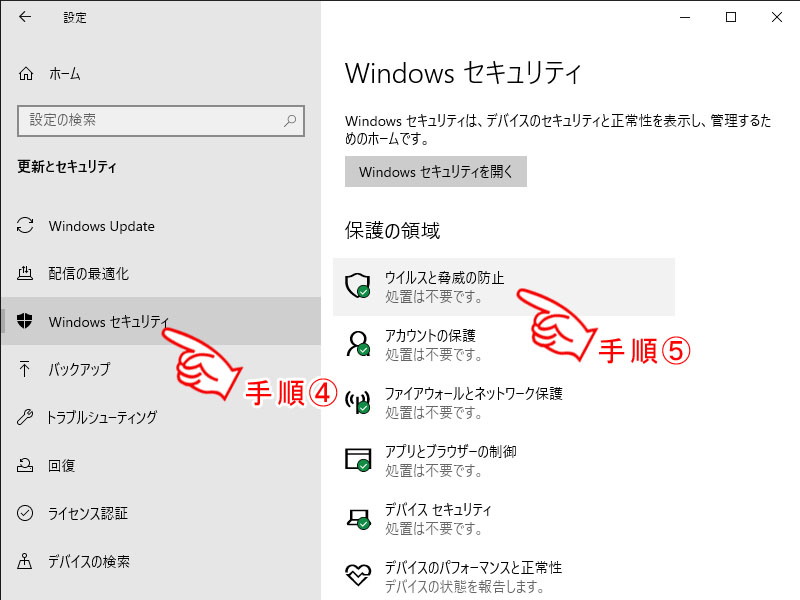Click the device health heart icon

pos(358,575)
